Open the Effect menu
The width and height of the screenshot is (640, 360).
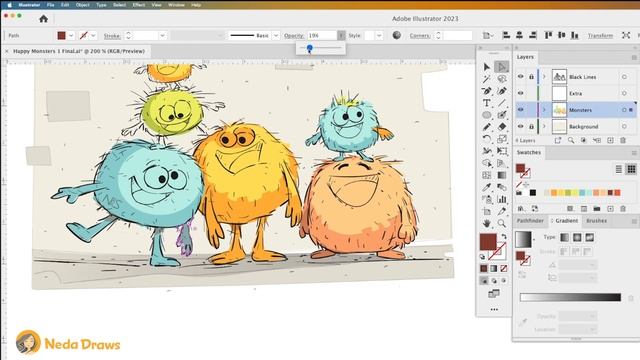(x=139, y=5)
